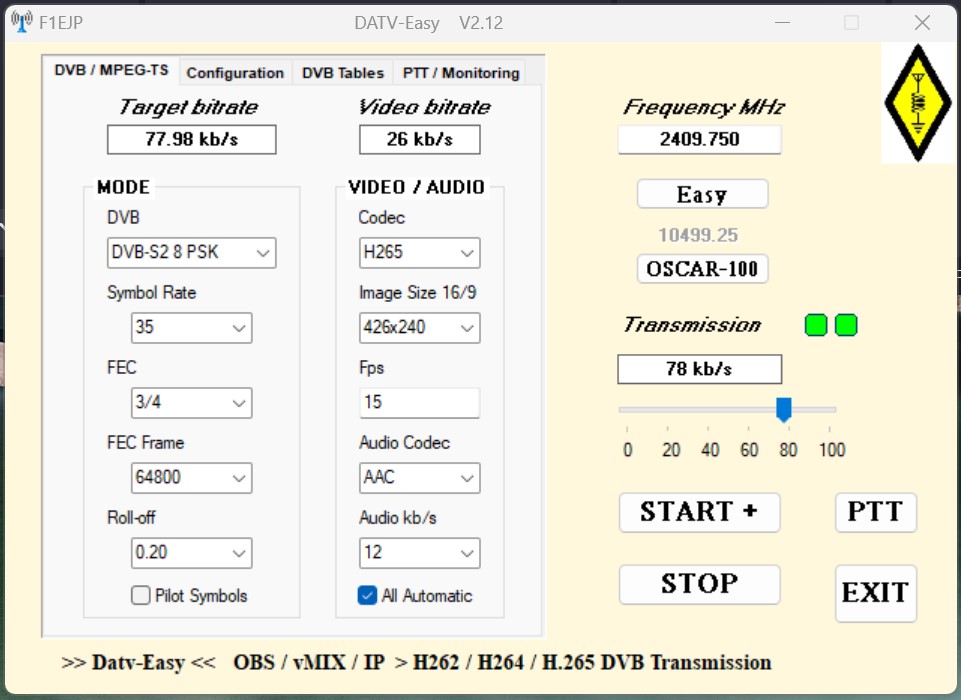Click the Target bitrate value box
This screenshot has width=961, height=700.
[x=191, y=140]
